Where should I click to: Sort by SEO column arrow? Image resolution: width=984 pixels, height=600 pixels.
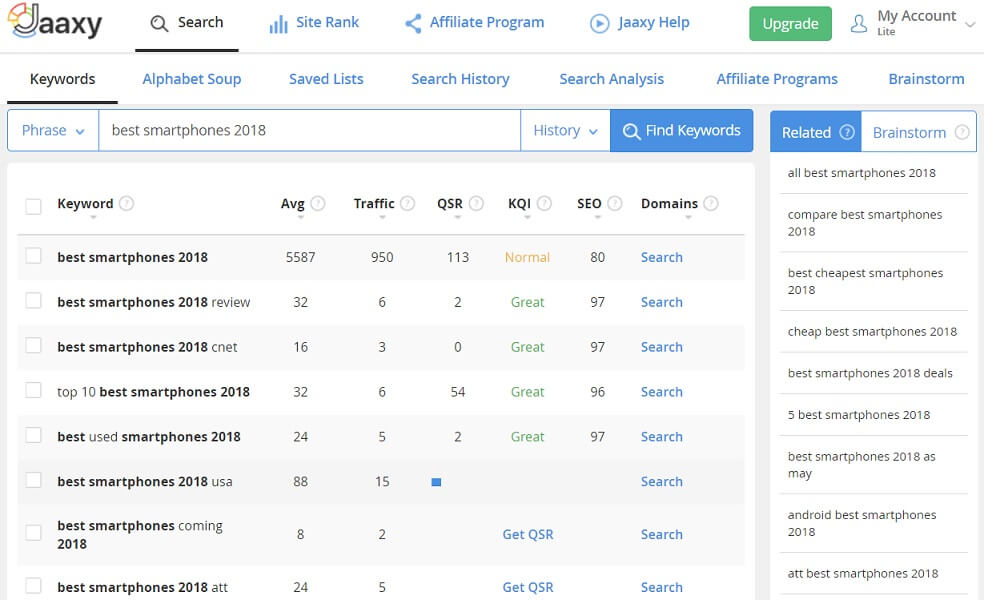[597, 217]
